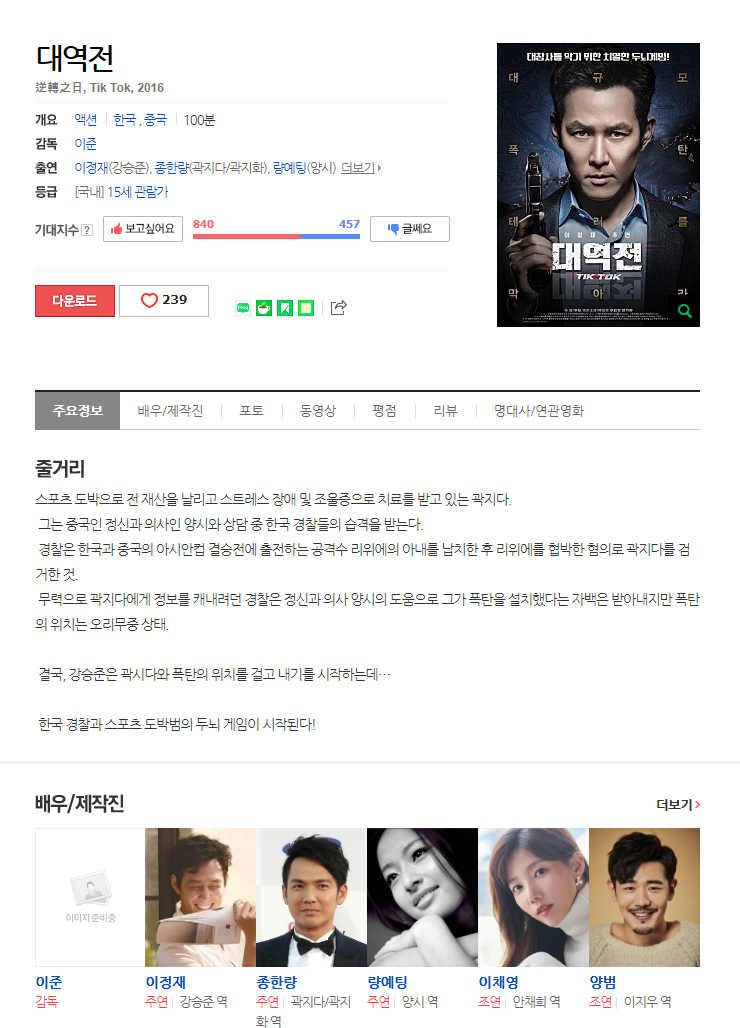Switch to the 포토 tab
The image size is (740, 1028).
point(251,411)
